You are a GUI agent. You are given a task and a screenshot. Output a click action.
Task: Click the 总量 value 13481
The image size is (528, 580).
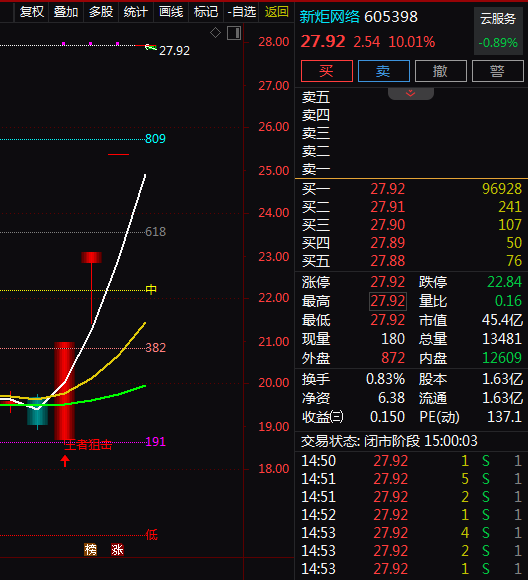pyautogui.click(x=502, y=339)
